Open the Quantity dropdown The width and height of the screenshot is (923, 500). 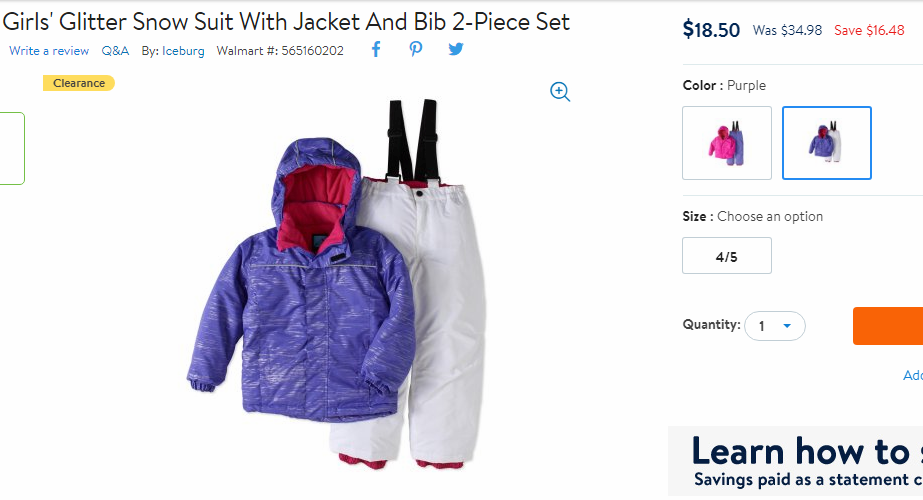[x=775, y=326]
